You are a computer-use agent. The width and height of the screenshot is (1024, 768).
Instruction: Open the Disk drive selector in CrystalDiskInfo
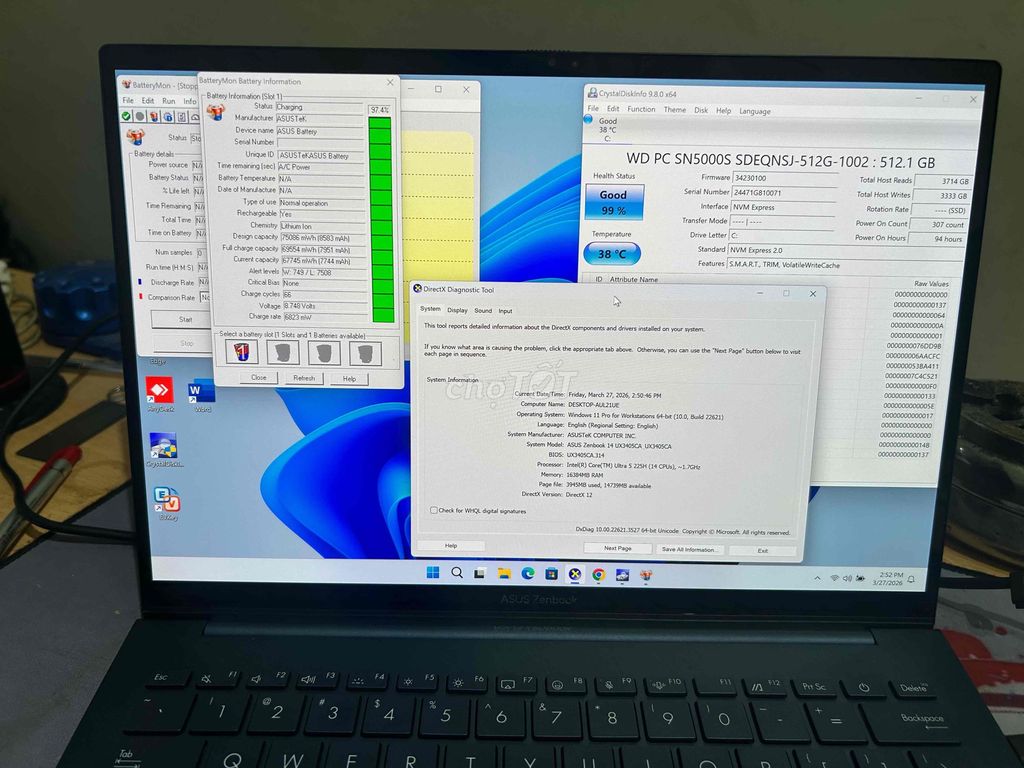[x=700, y=111]
